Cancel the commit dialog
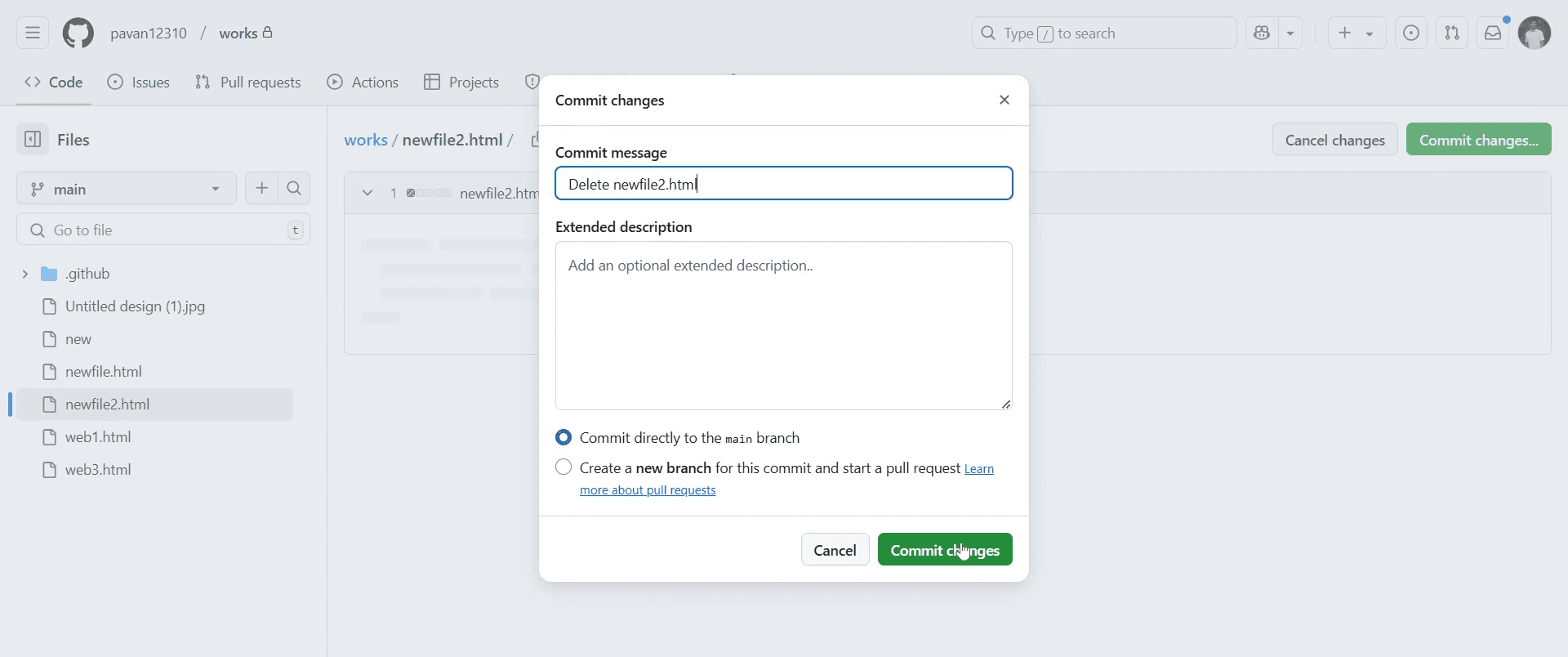Viewport: 1568px width, 657px height. tap(835, 550)
